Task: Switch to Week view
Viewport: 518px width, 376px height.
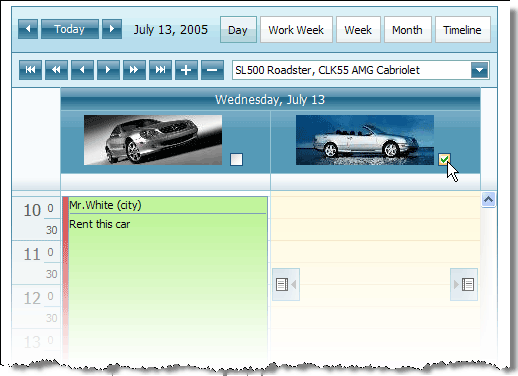Action: click(x=358, y=30)
